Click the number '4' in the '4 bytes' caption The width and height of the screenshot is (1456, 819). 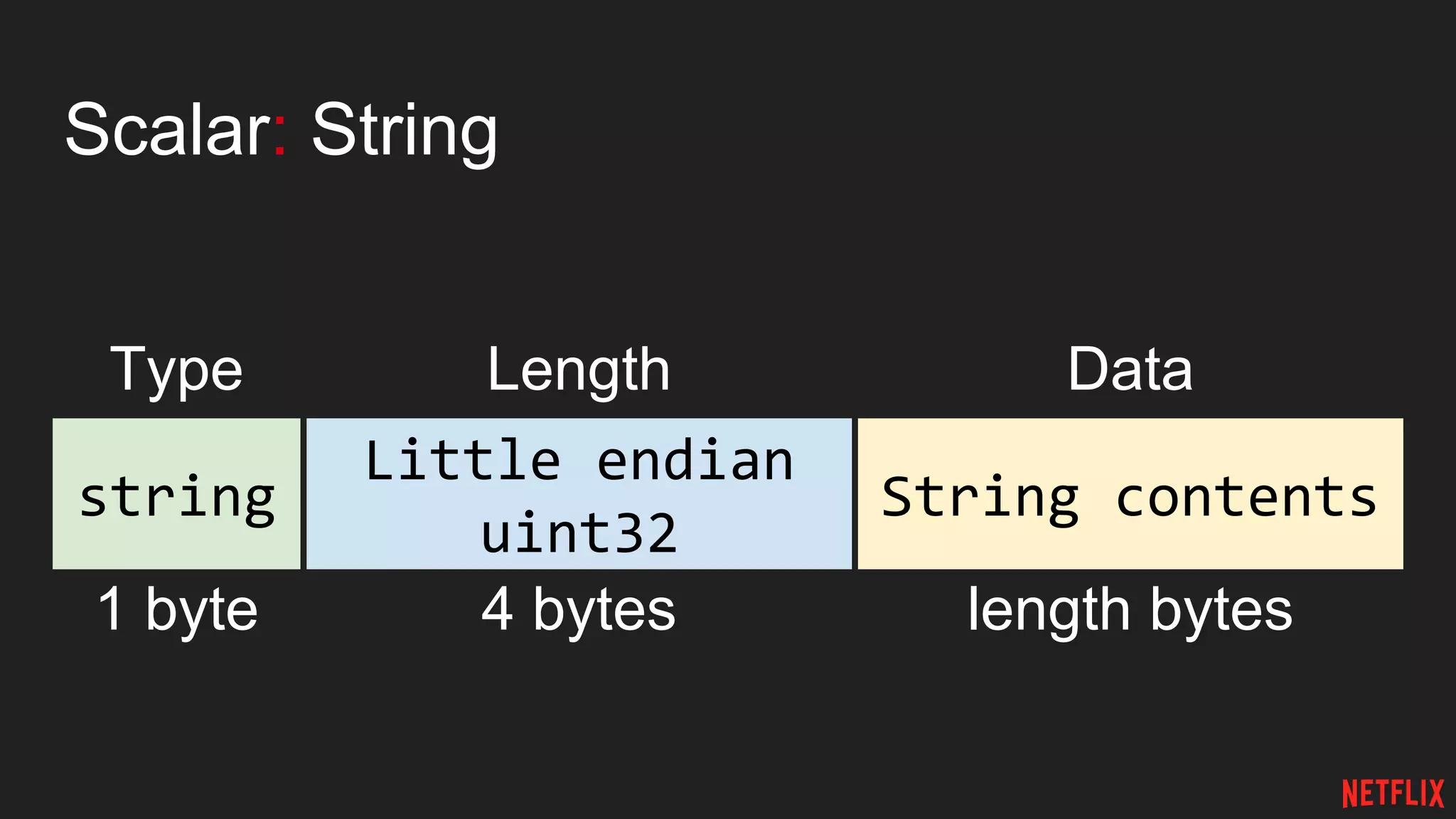tap(496, 610)
